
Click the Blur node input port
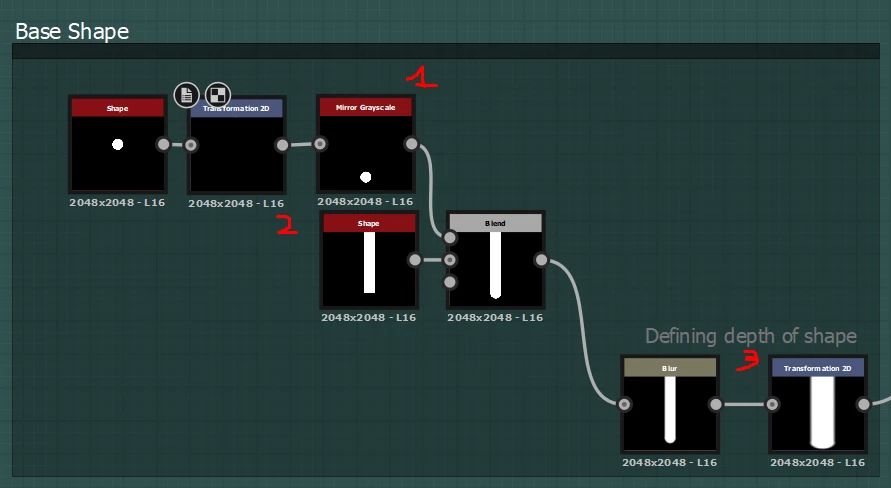624,404
